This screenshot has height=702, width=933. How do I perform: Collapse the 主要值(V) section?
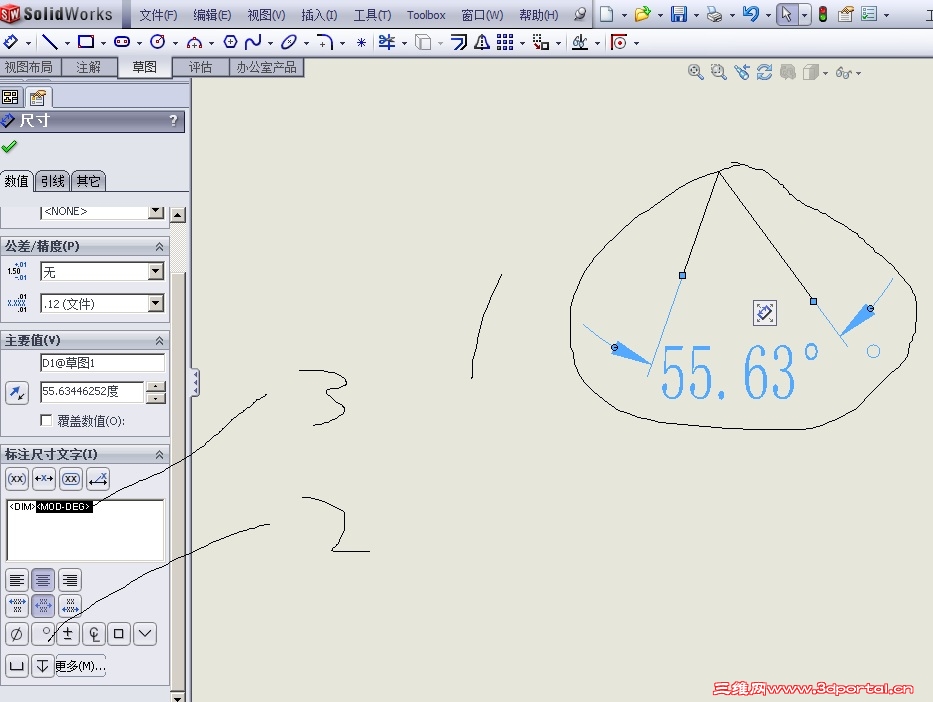point(159,340)
